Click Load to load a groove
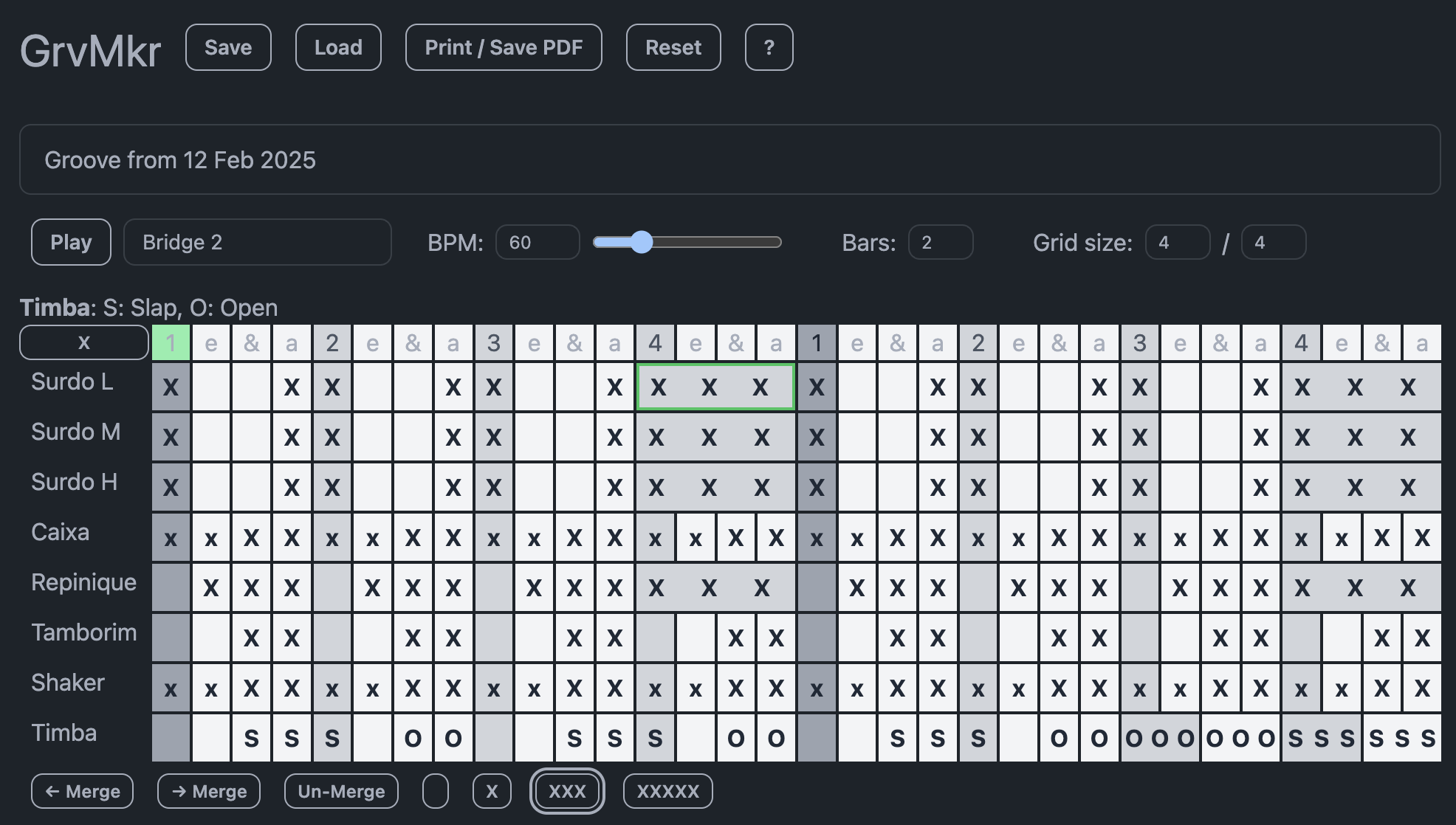The width and height of the screenshot is (1456, 825). click(339, 46)
